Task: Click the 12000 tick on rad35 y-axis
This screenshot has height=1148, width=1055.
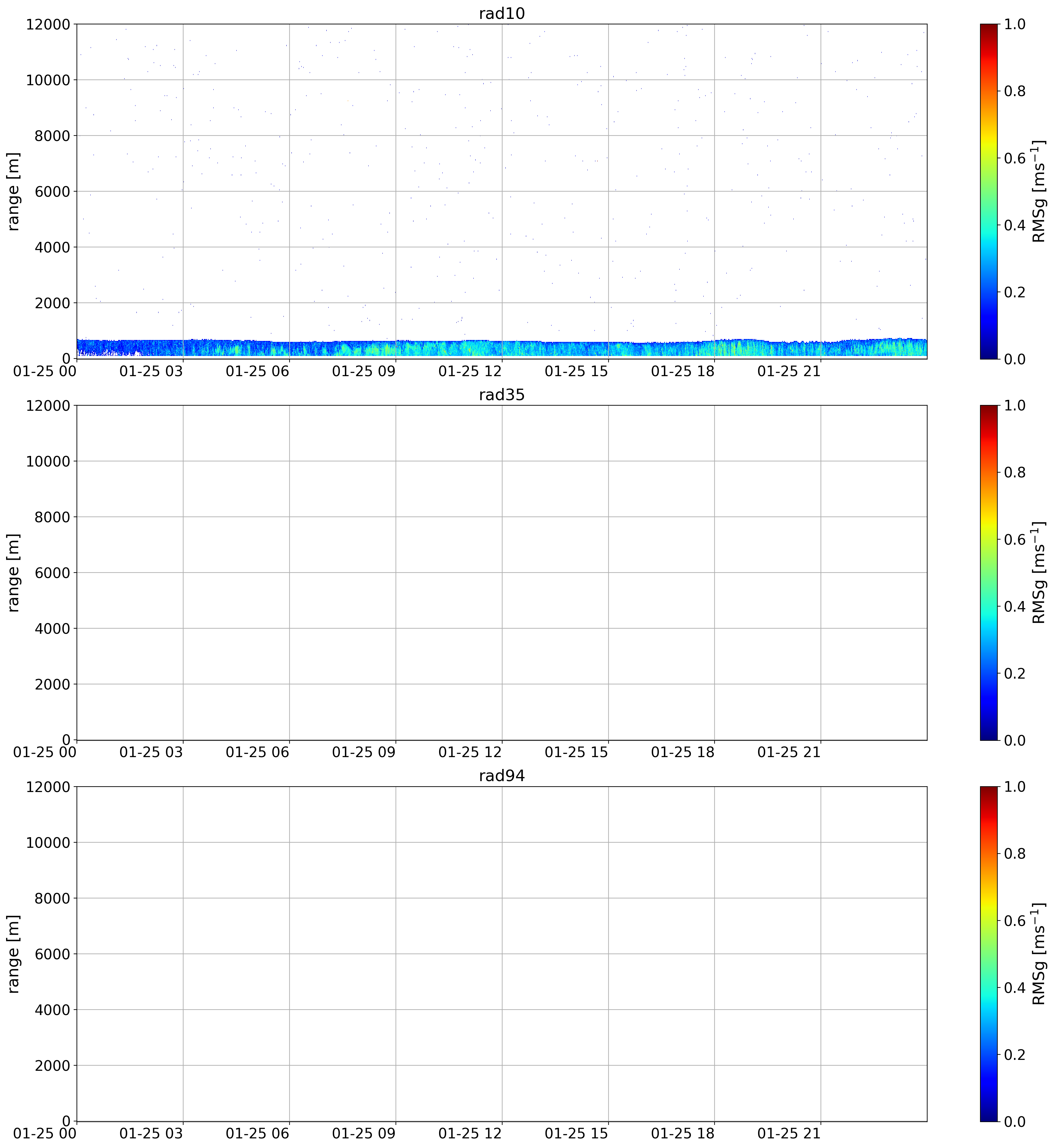Action: tap(48, 406)
